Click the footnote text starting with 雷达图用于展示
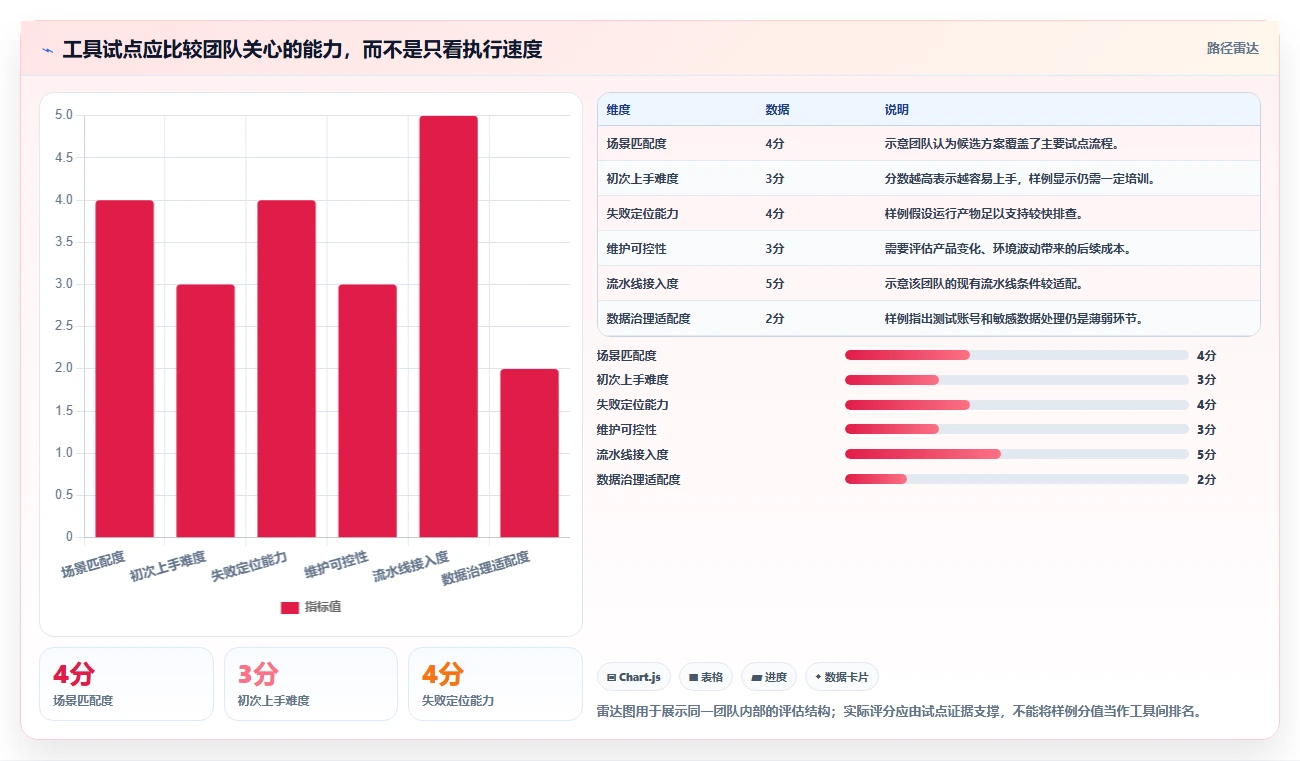Viewport: 1300px width, 761px height. [899, 712]
